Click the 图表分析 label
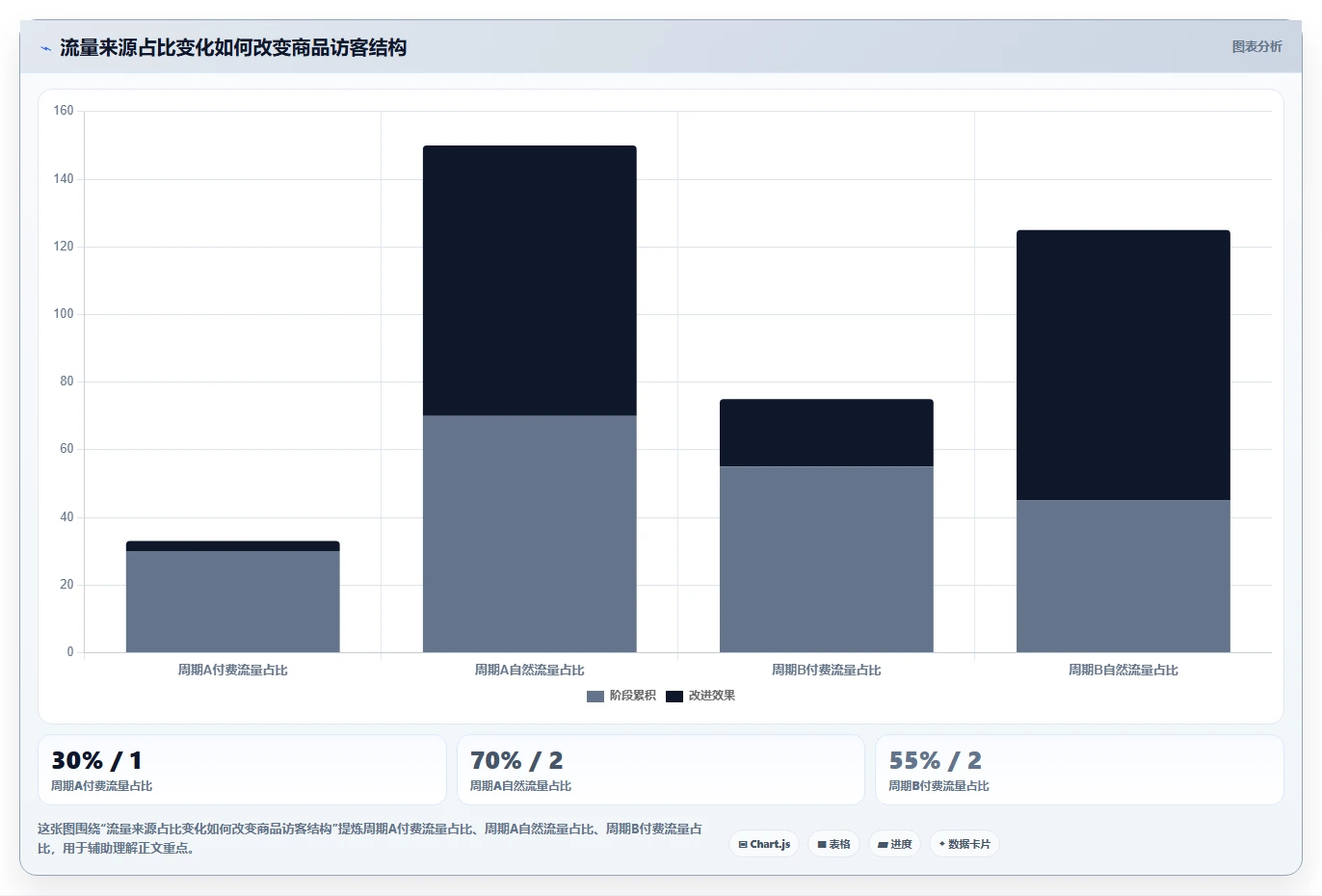This screenshot has height=896, width=1322. (x=1256, y=46)
